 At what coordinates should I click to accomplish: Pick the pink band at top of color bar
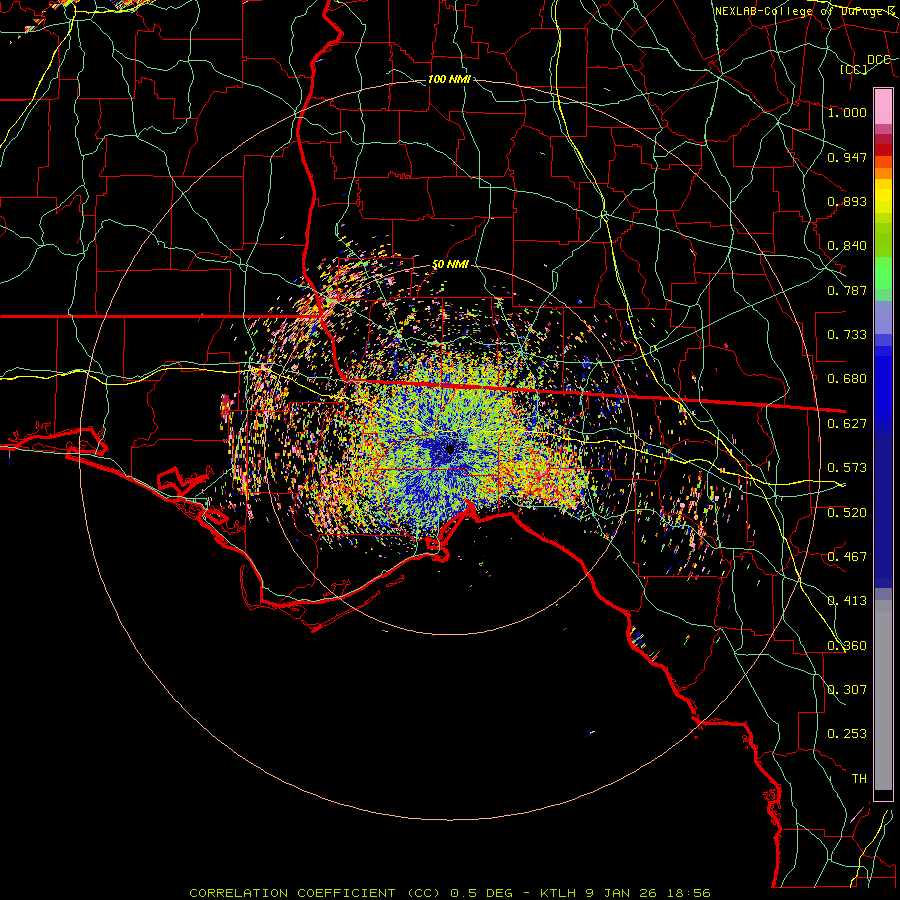883,107
